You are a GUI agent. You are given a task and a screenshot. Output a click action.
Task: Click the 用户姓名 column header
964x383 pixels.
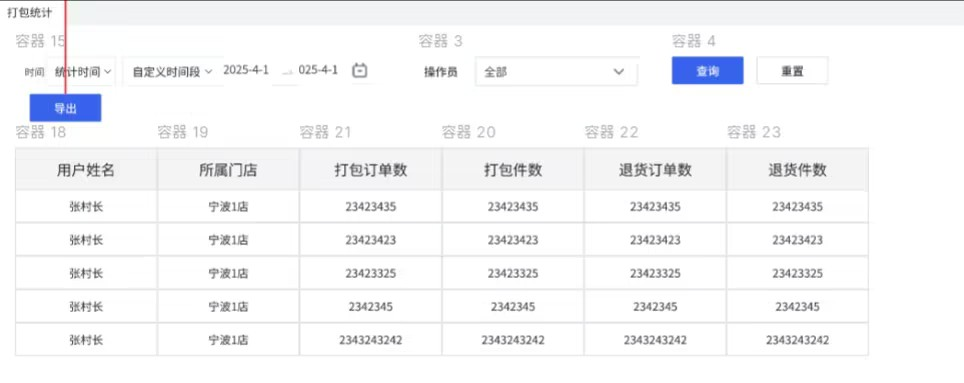click(86, 170)
